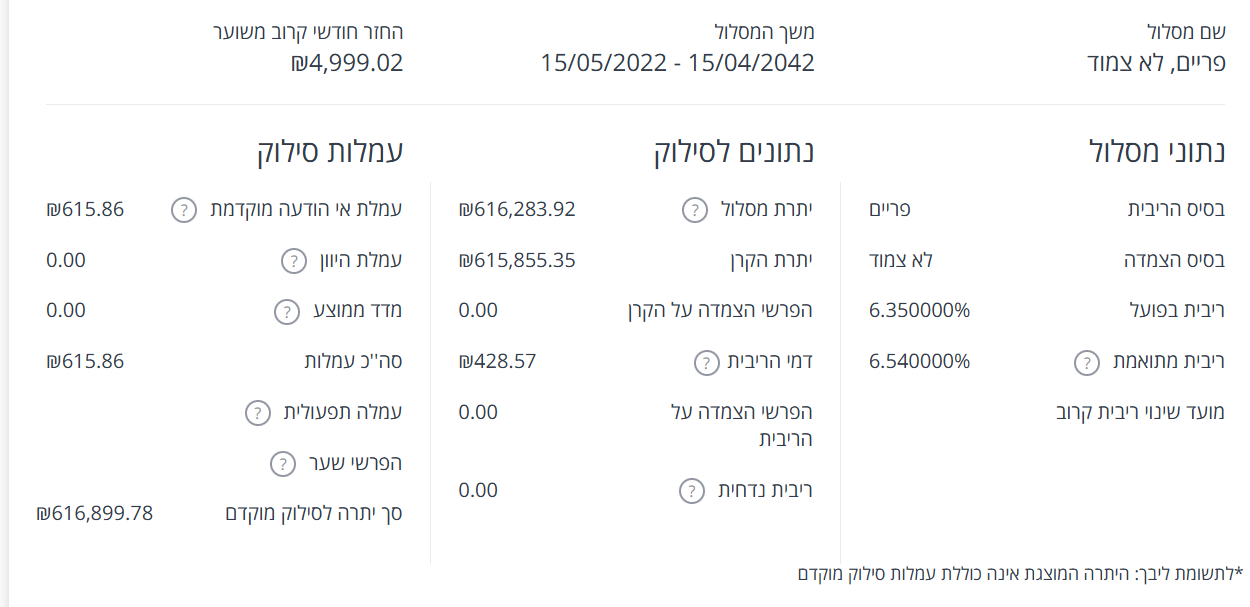Click the עמלות סילוק section heading
1250x607 pixels.
(329, 152)
